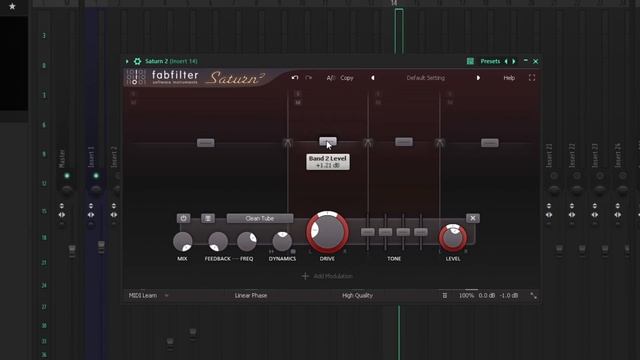This screenshot has height=360, width=640.
Task: Select the Insert 21 mixer track
Action: [549, 155]
